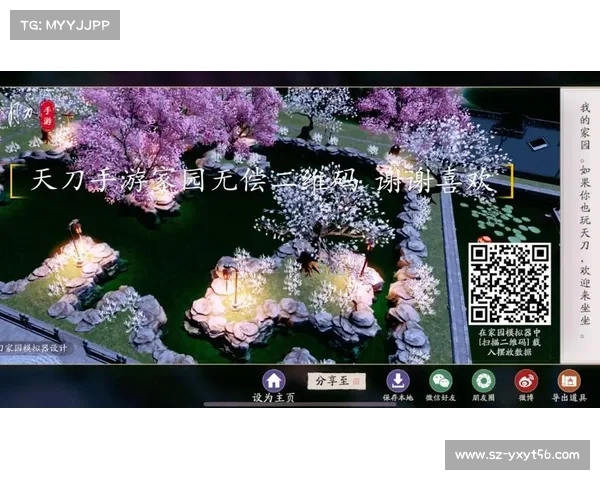
Task: Click the 设为主页 home icon
Action: tap(274, 381)
